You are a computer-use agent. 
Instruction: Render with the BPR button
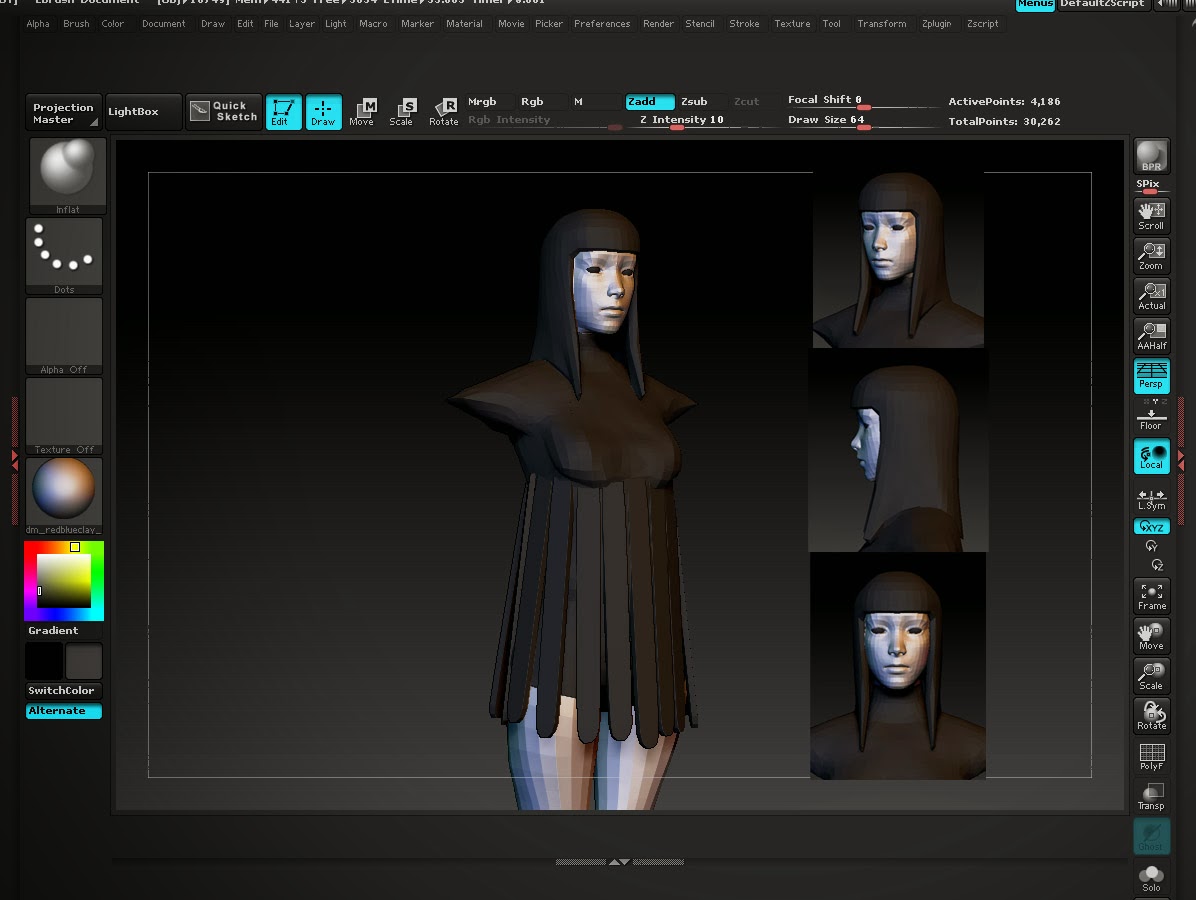[x=1151, y=156]
